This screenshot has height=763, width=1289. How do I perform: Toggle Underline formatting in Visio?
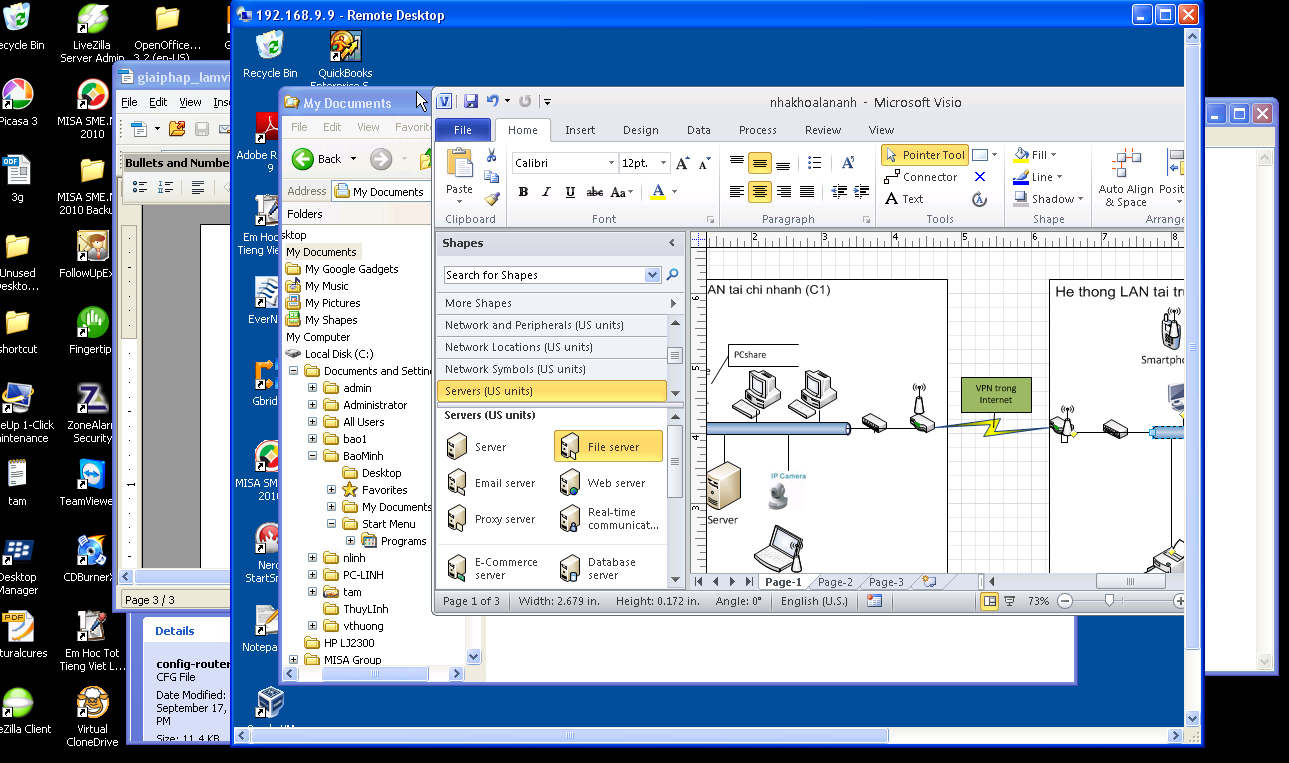[570, 192]
